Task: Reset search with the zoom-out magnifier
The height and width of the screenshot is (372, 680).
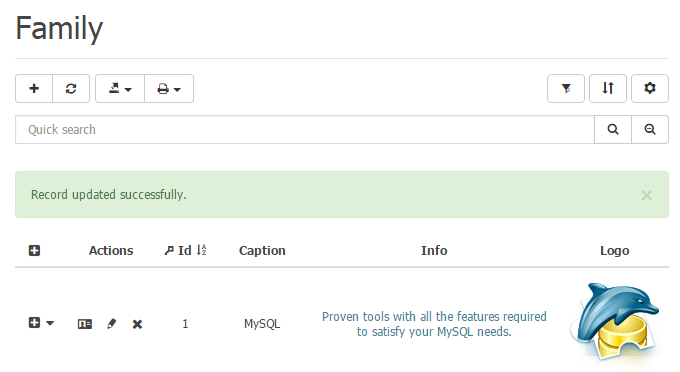Action: (x=650, y=129)
